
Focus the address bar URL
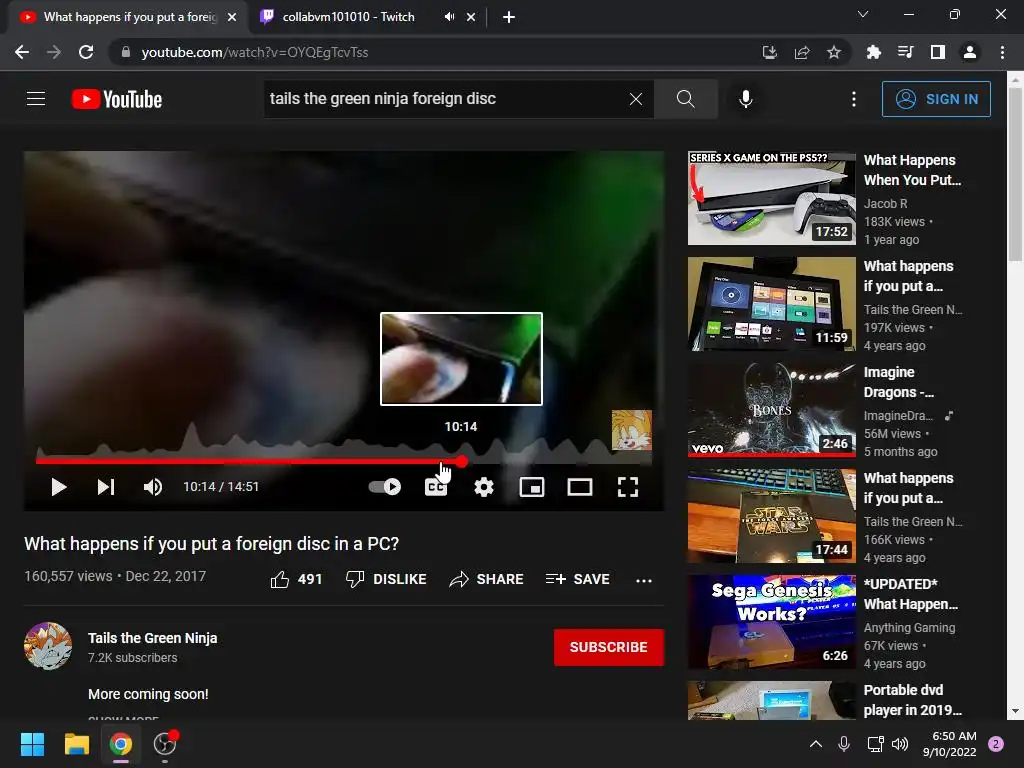point(255,52)
